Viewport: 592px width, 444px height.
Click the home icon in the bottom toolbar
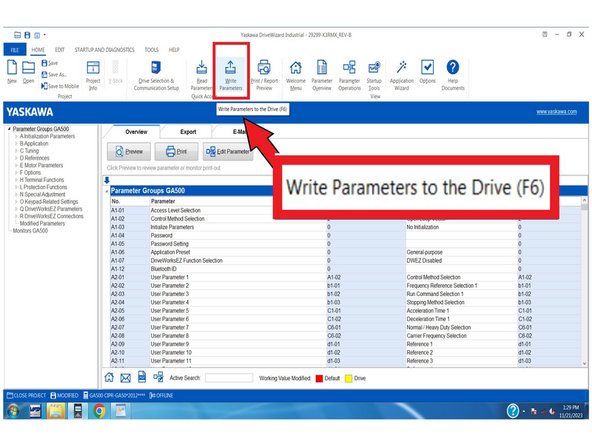(x=109, y=377)
